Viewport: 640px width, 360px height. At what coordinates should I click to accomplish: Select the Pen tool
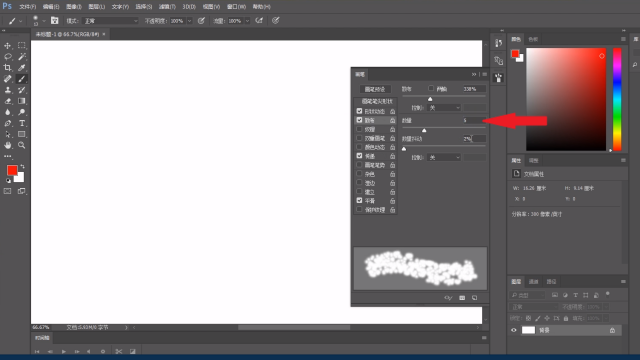point(7,123)
